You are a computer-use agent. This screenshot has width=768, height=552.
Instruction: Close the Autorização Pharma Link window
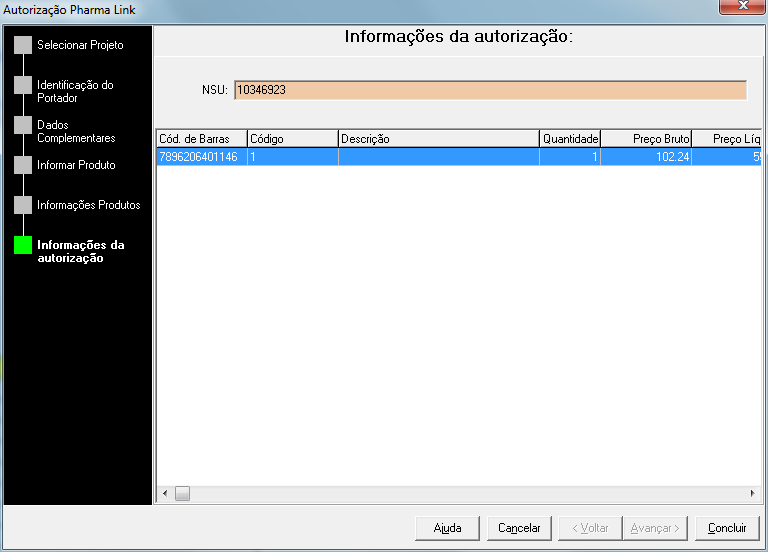tap(743, 6)
